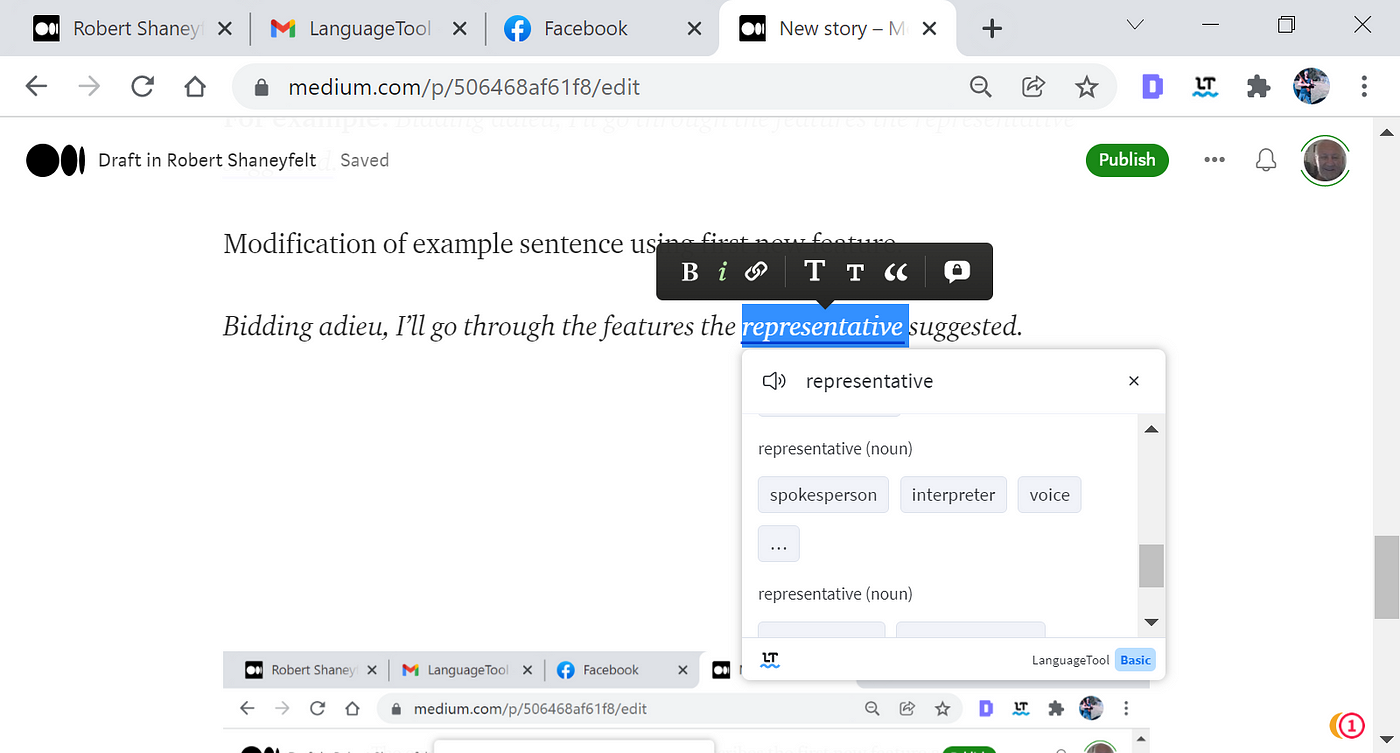The image size is (1400, 753).
Task: Open Medium notifications bell
Action: pyautogui.click(x=1266, y=160)
